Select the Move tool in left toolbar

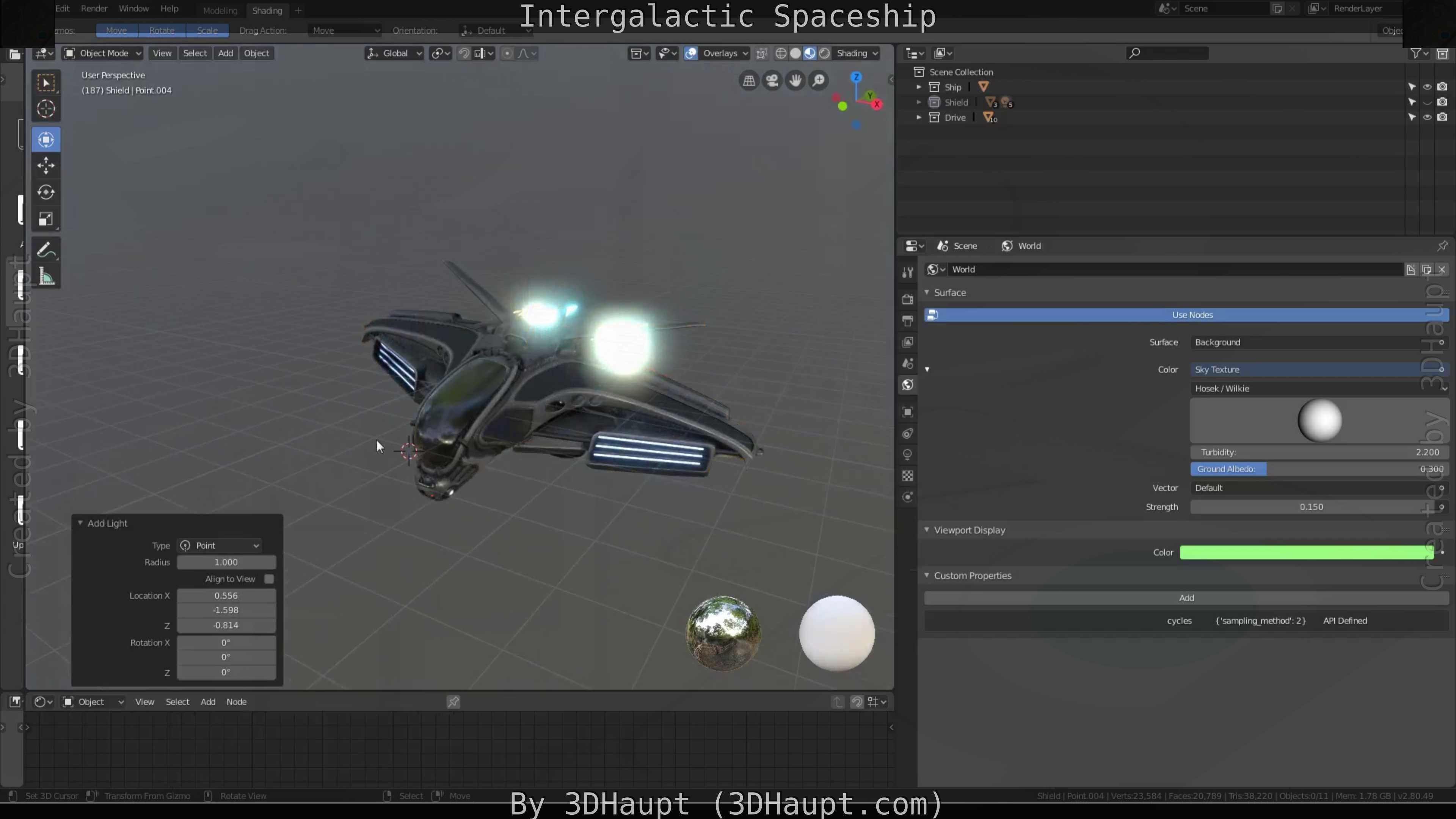[x=46, y=166]
